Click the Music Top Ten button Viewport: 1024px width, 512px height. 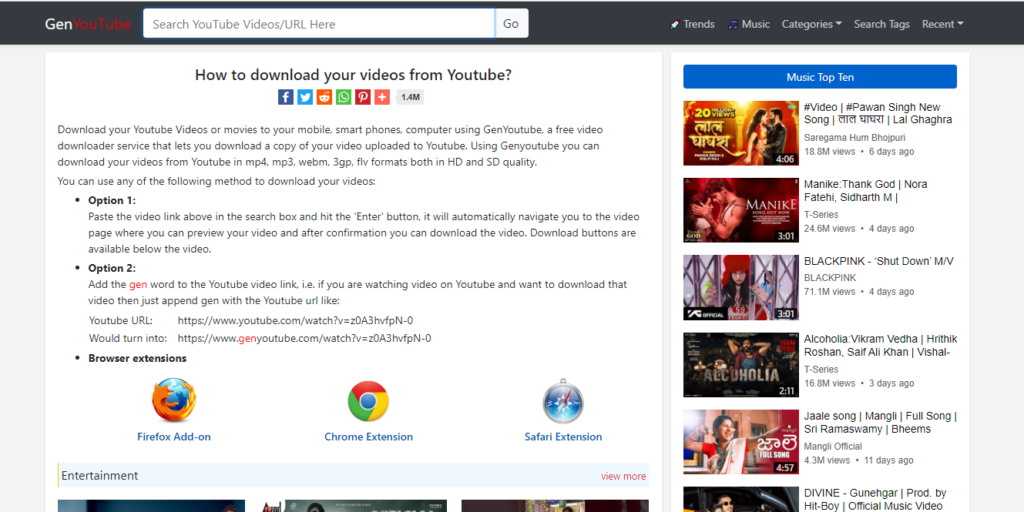[820, 77]
